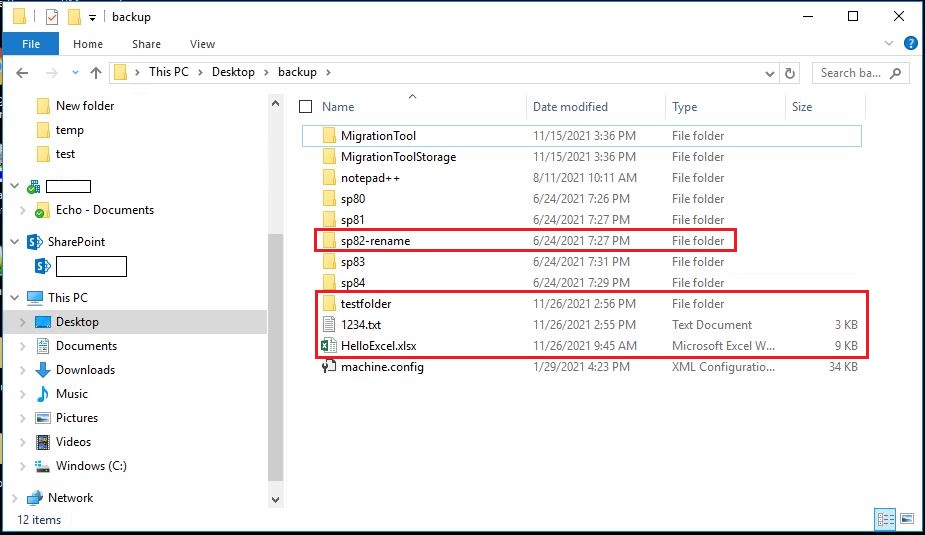Sort by the Date modified column

pyautogui.click(x=570, y=107)
